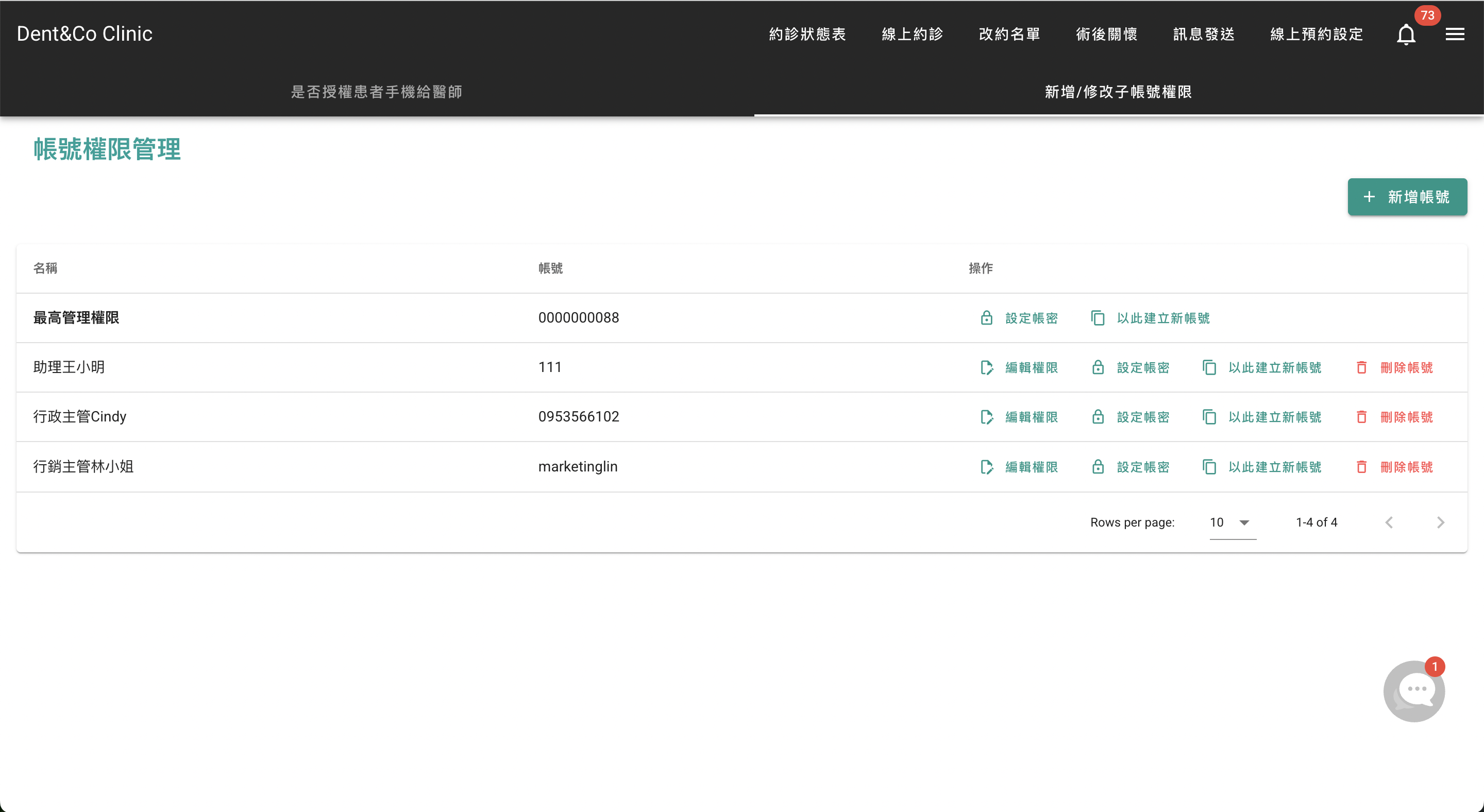Open the chat bubble widget
Screen dimensions: 1484x812
tap(1414, 690)
